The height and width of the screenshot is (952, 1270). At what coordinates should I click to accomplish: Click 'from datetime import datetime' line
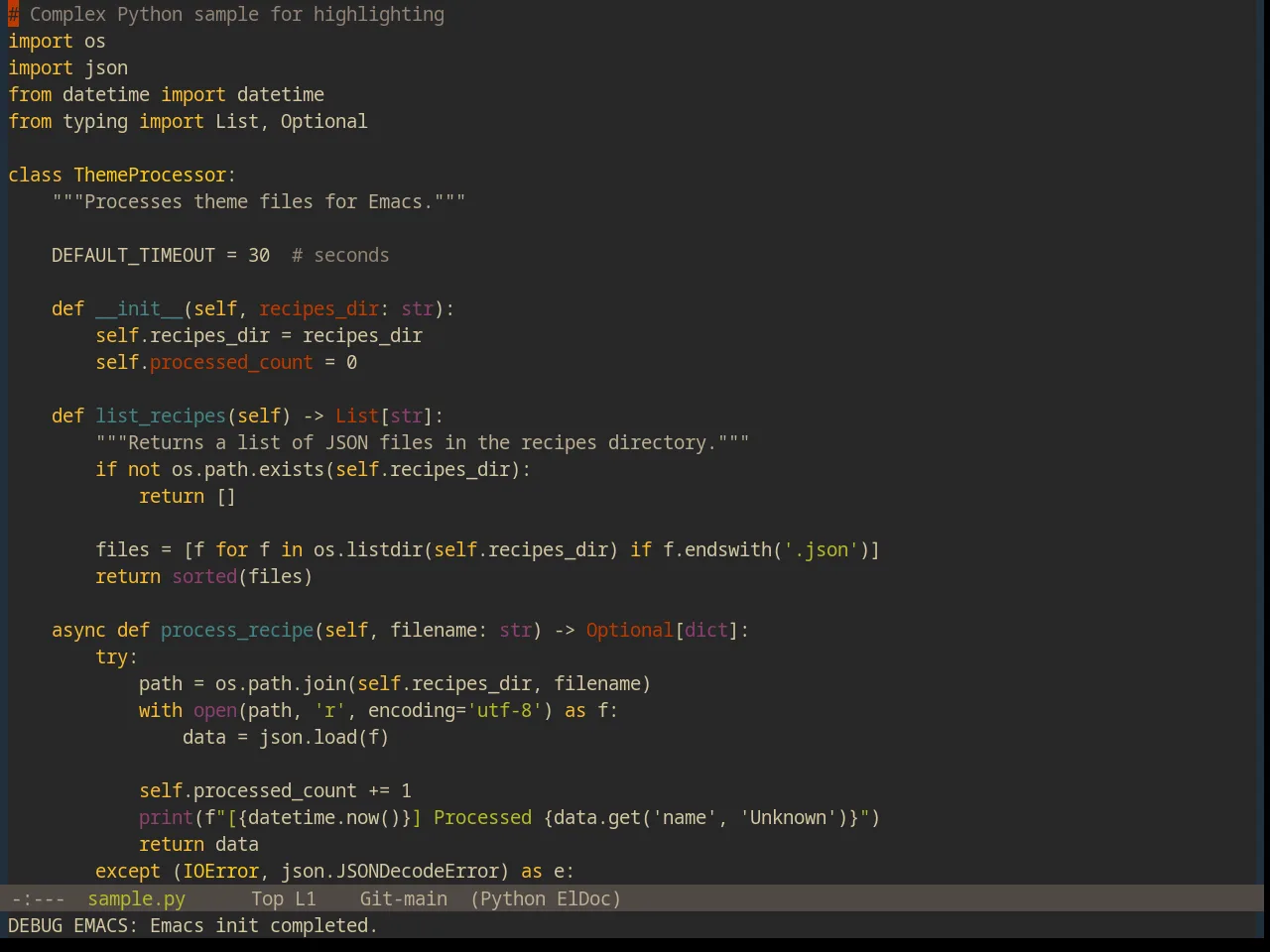click(x=166, y=94)
